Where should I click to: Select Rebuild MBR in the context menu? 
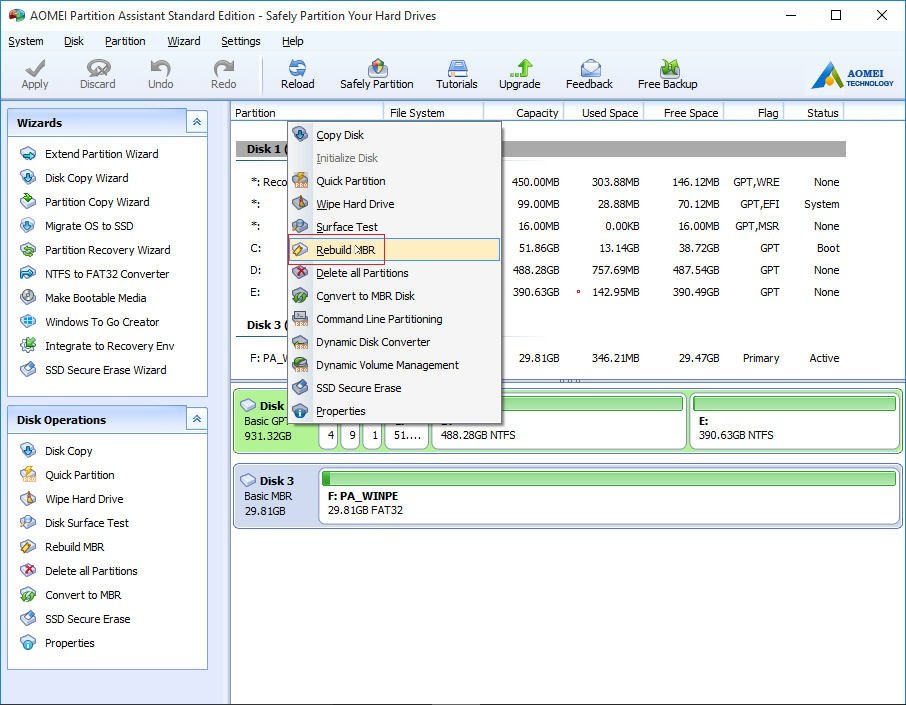click(x=345, y=248)
